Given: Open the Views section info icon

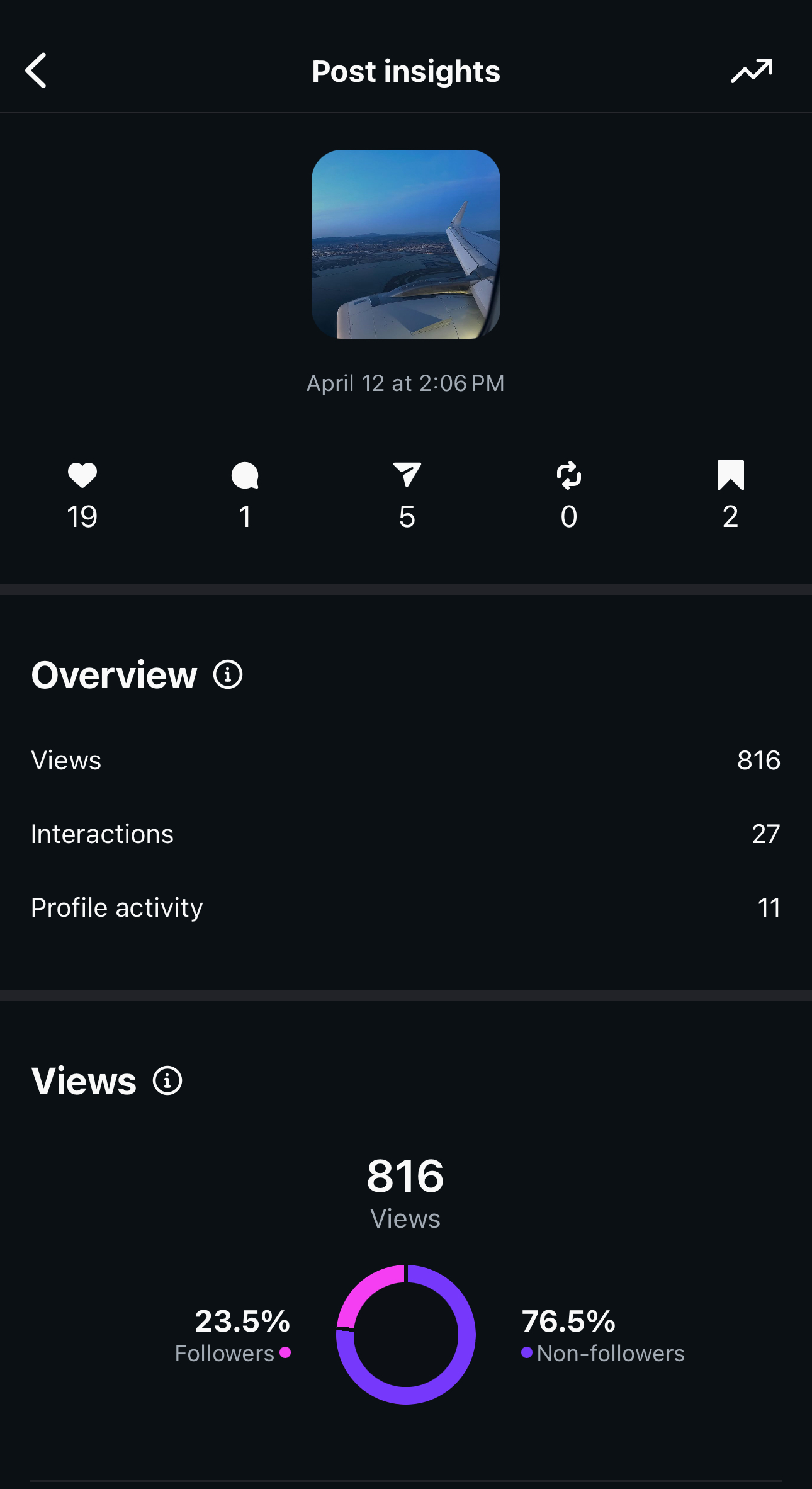Looking at the screenshot, I should point(167,1081).
